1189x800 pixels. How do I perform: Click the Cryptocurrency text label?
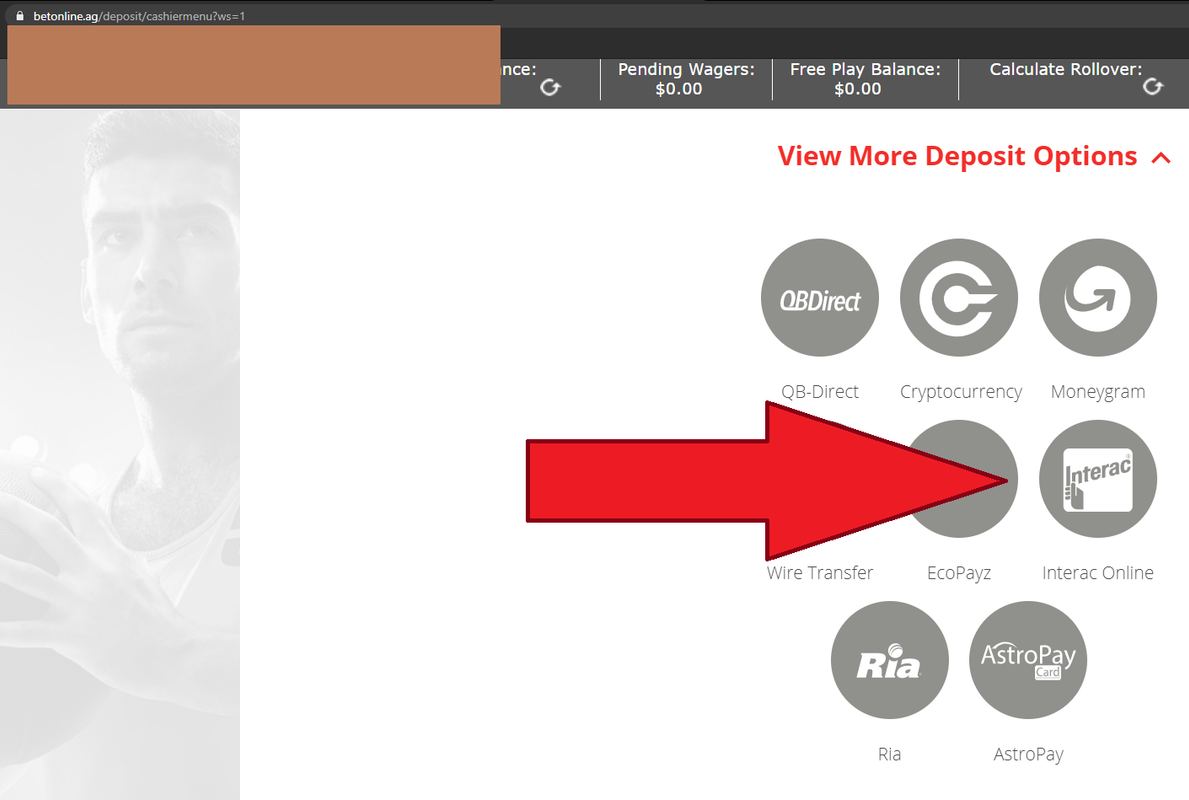click(x=961, y=392)
